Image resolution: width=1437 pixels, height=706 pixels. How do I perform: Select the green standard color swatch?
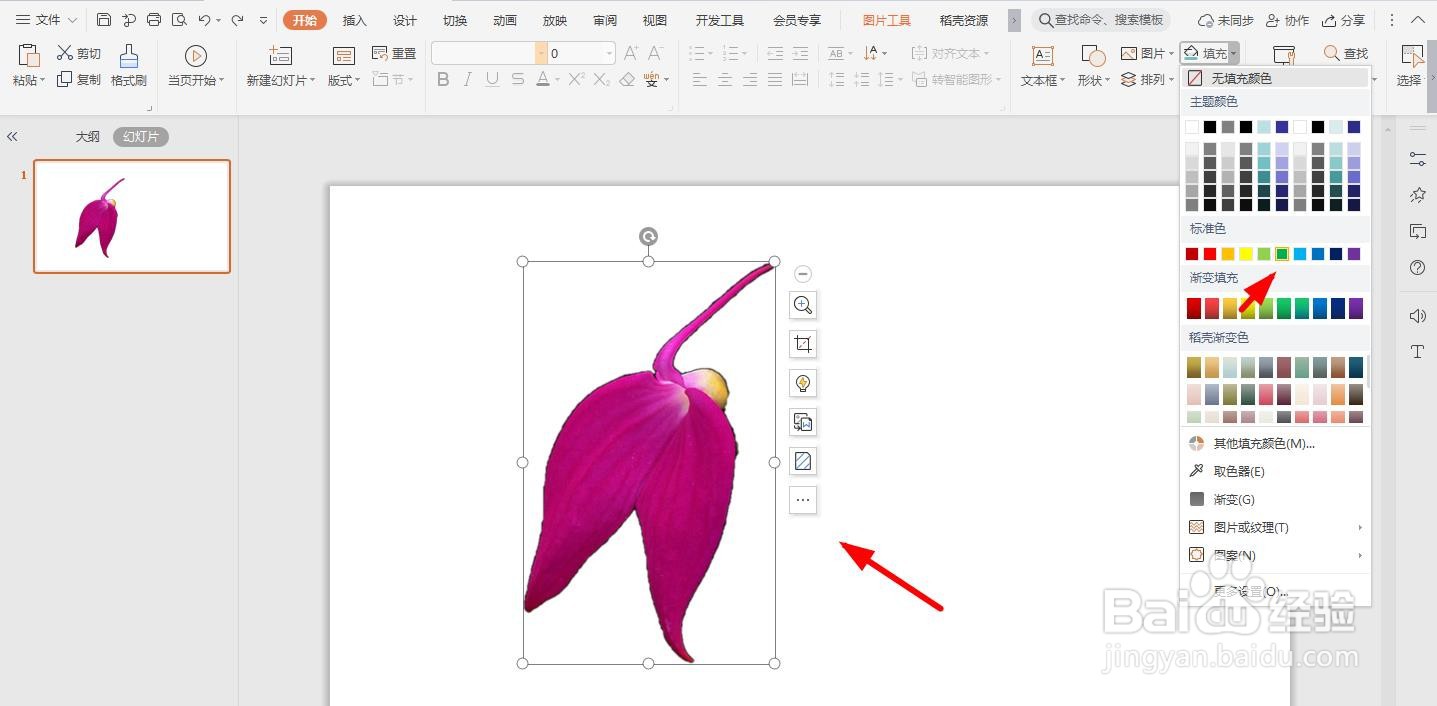tap(1282, 254)
